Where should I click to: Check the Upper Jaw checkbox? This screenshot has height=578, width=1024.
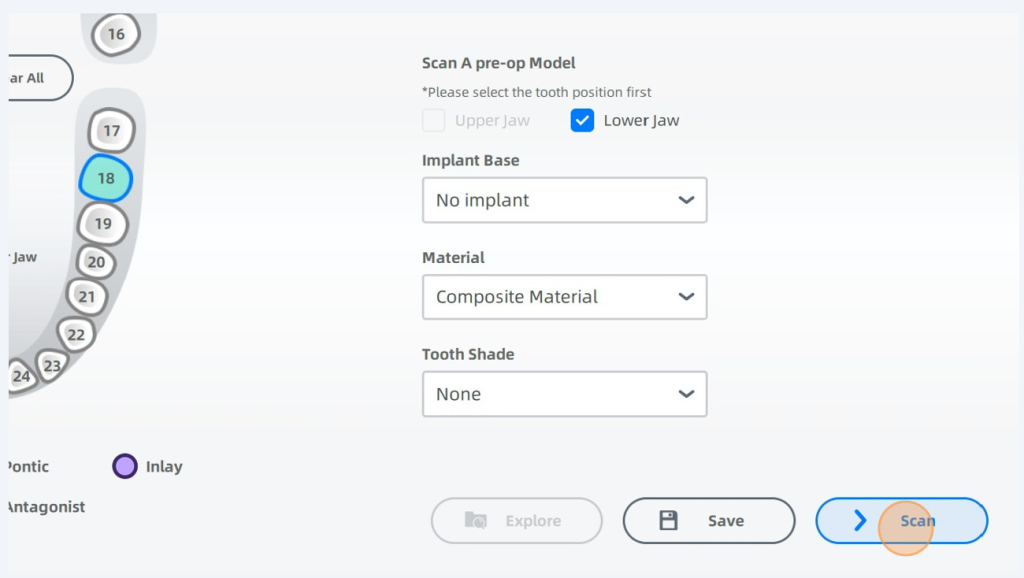pyautogui.click(x=433, y=121)
